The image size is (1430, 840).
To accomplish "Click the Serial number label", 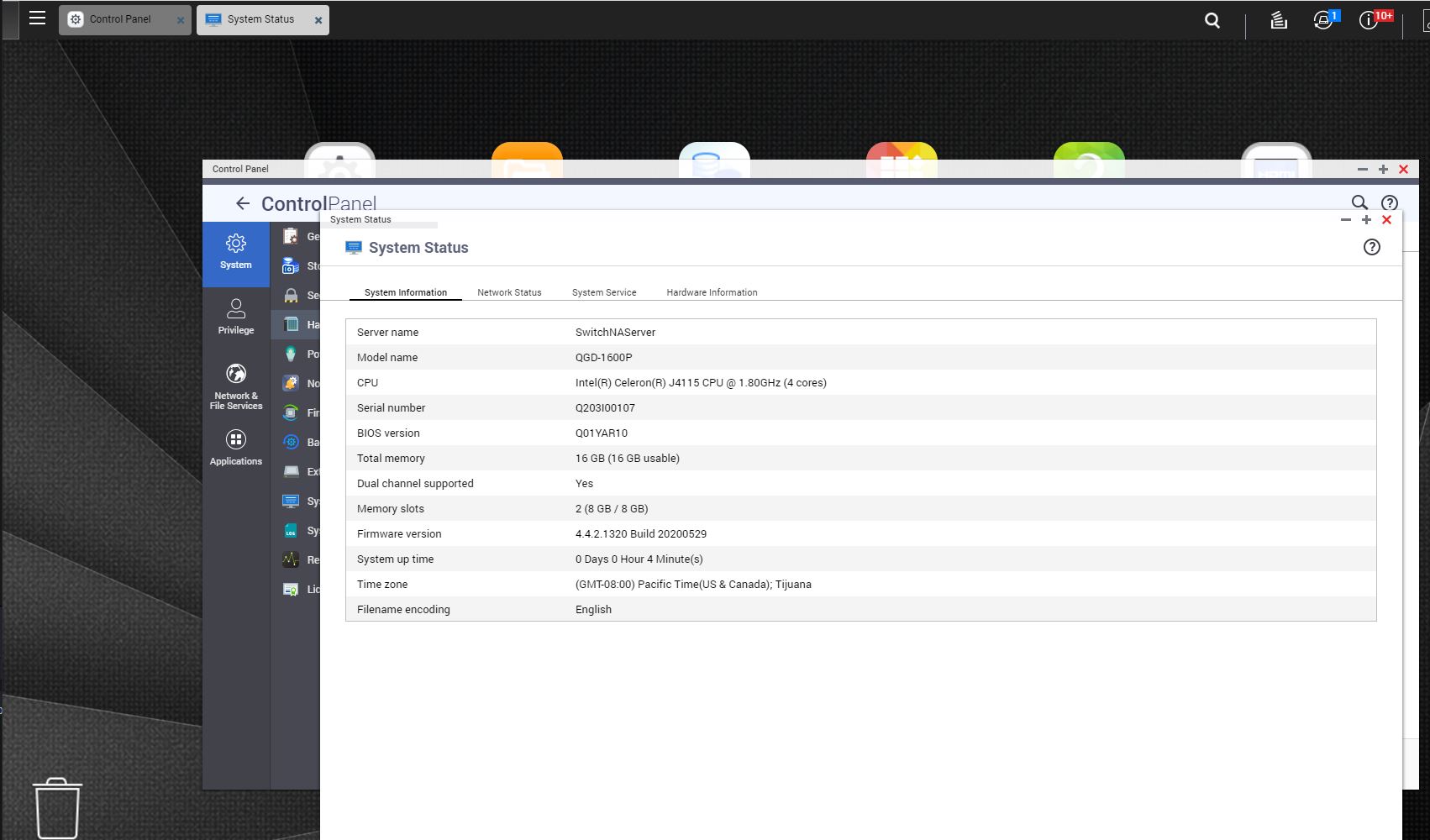I will [x=391, y=407].
